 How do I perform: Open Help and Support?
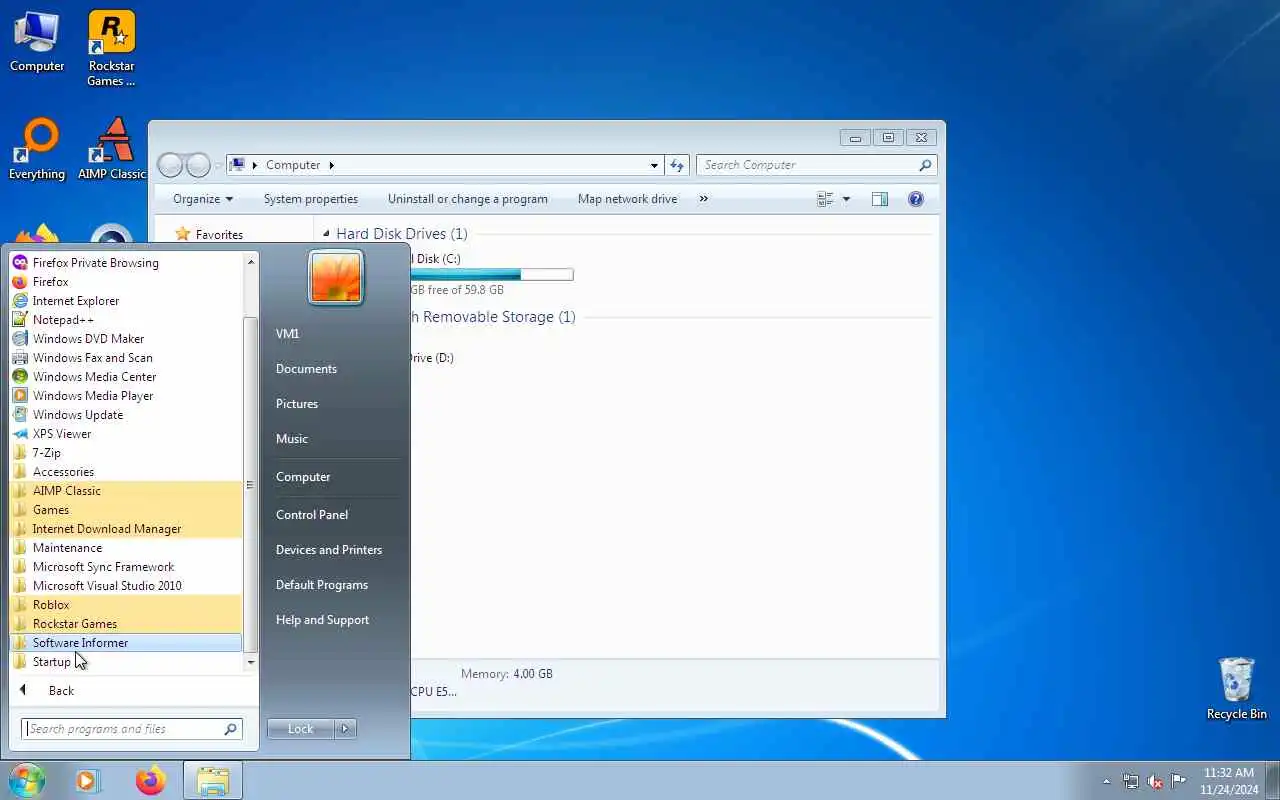coord(322,620)
